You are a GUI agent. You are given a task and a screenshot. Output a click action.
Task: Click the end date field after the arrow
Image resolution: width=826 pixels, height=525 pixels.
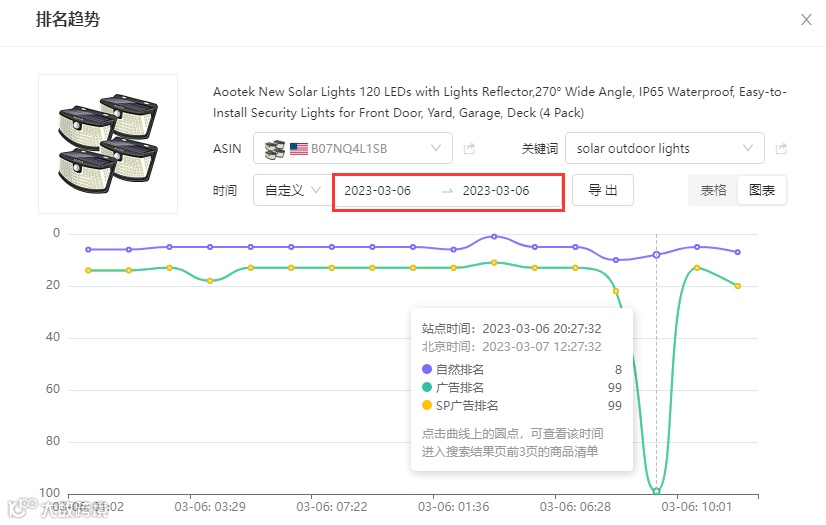(496, 191)
